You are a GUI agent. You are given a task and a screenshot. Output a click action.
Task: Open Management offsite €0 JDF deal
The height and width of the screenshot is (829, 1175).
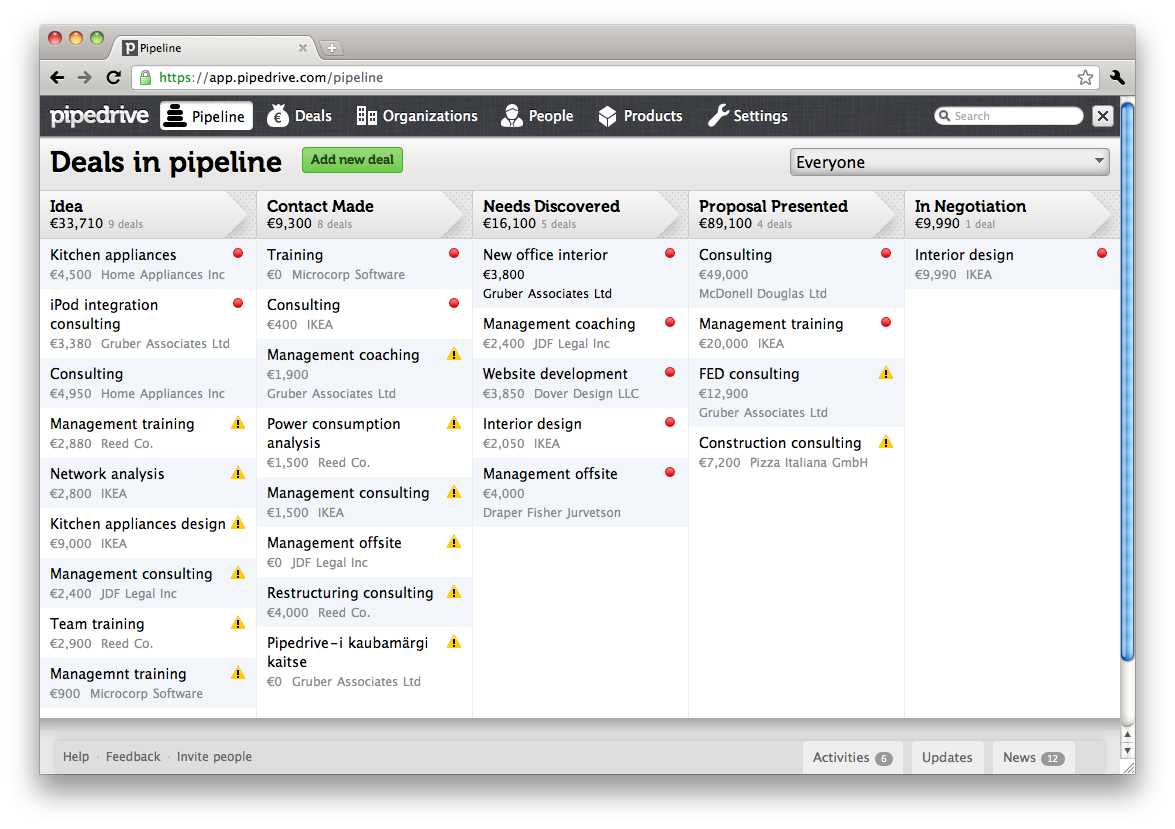pyautogui.click(x=364, y=552)
